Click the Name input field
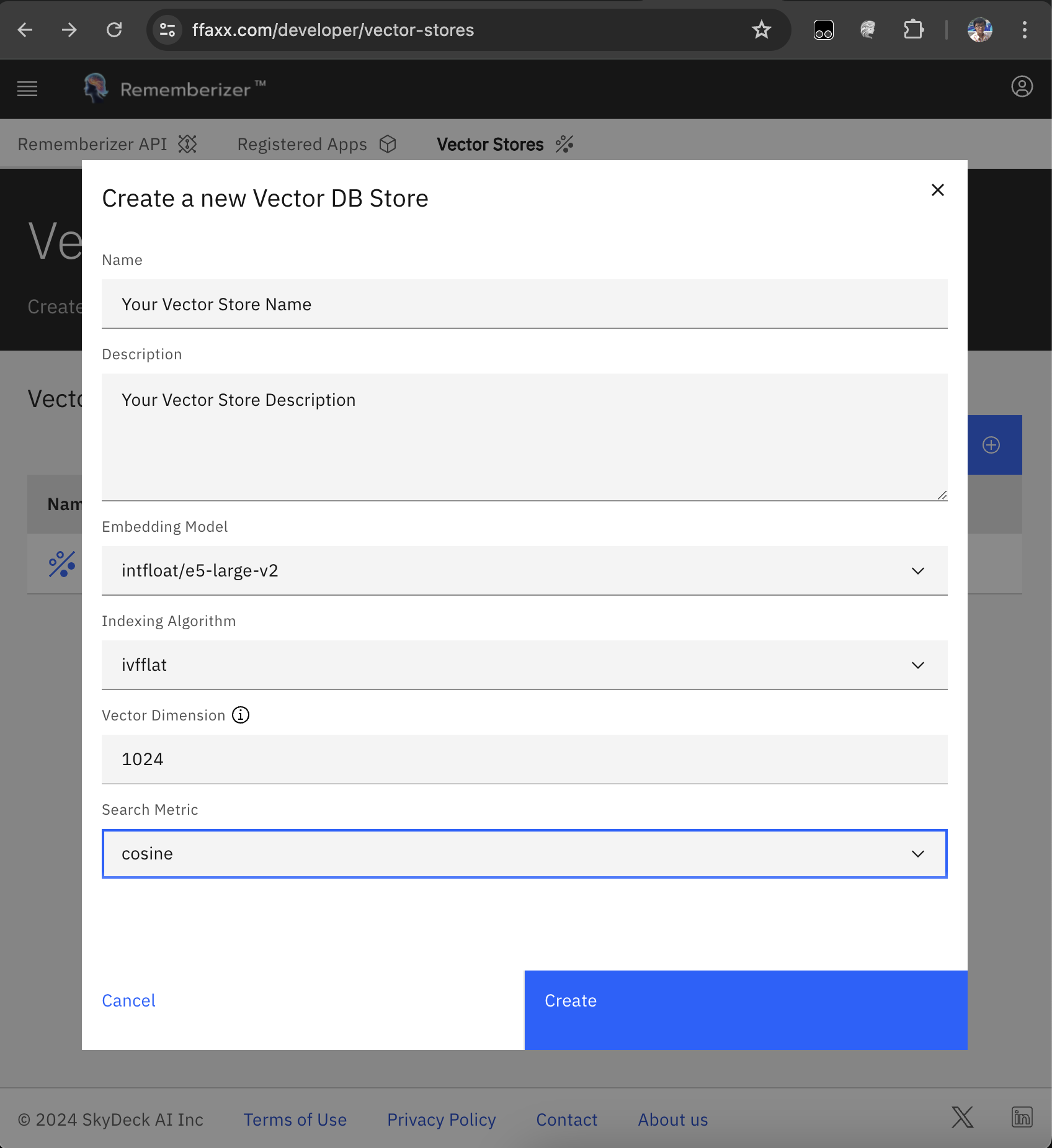Screen dimensions: 1052x1148 pos(524,304)
